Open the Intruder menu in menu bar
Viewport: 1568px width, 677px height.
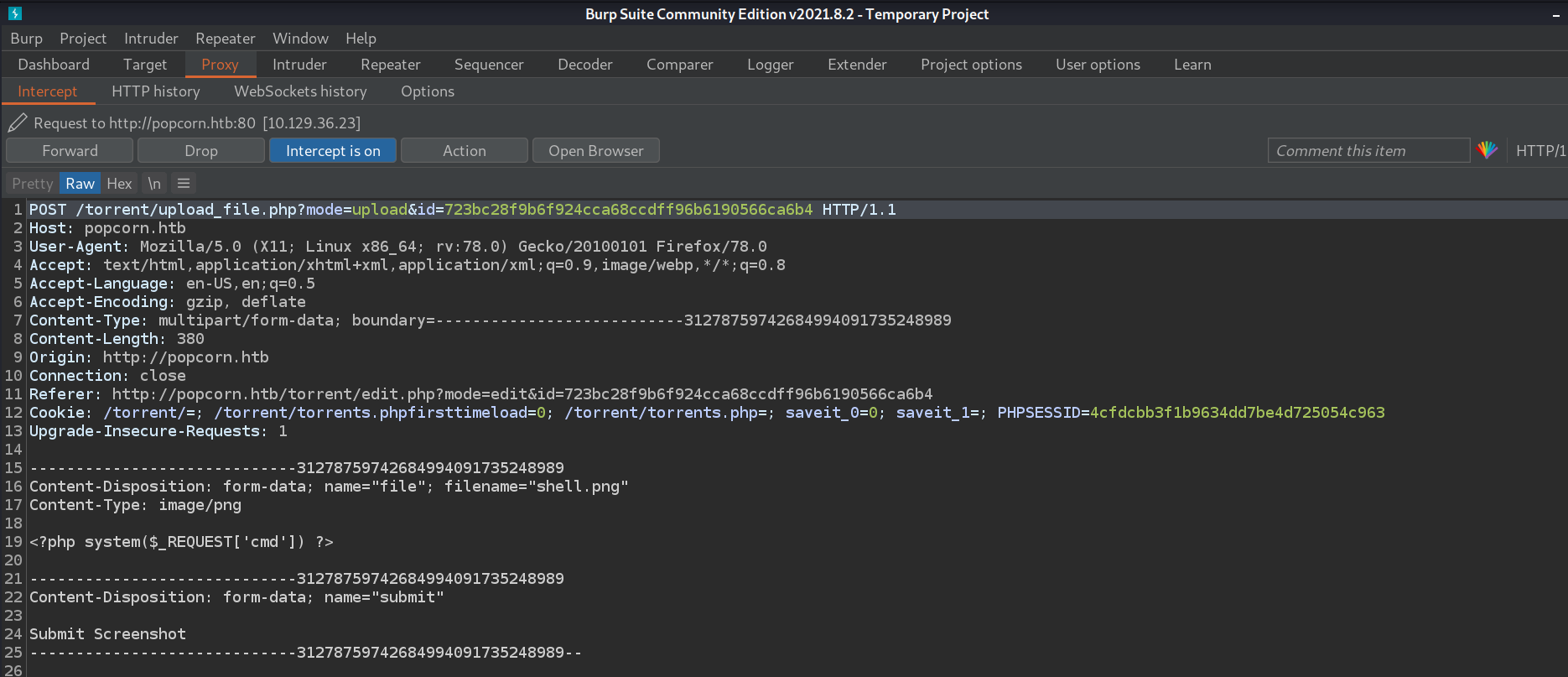[x=151, y=39]
